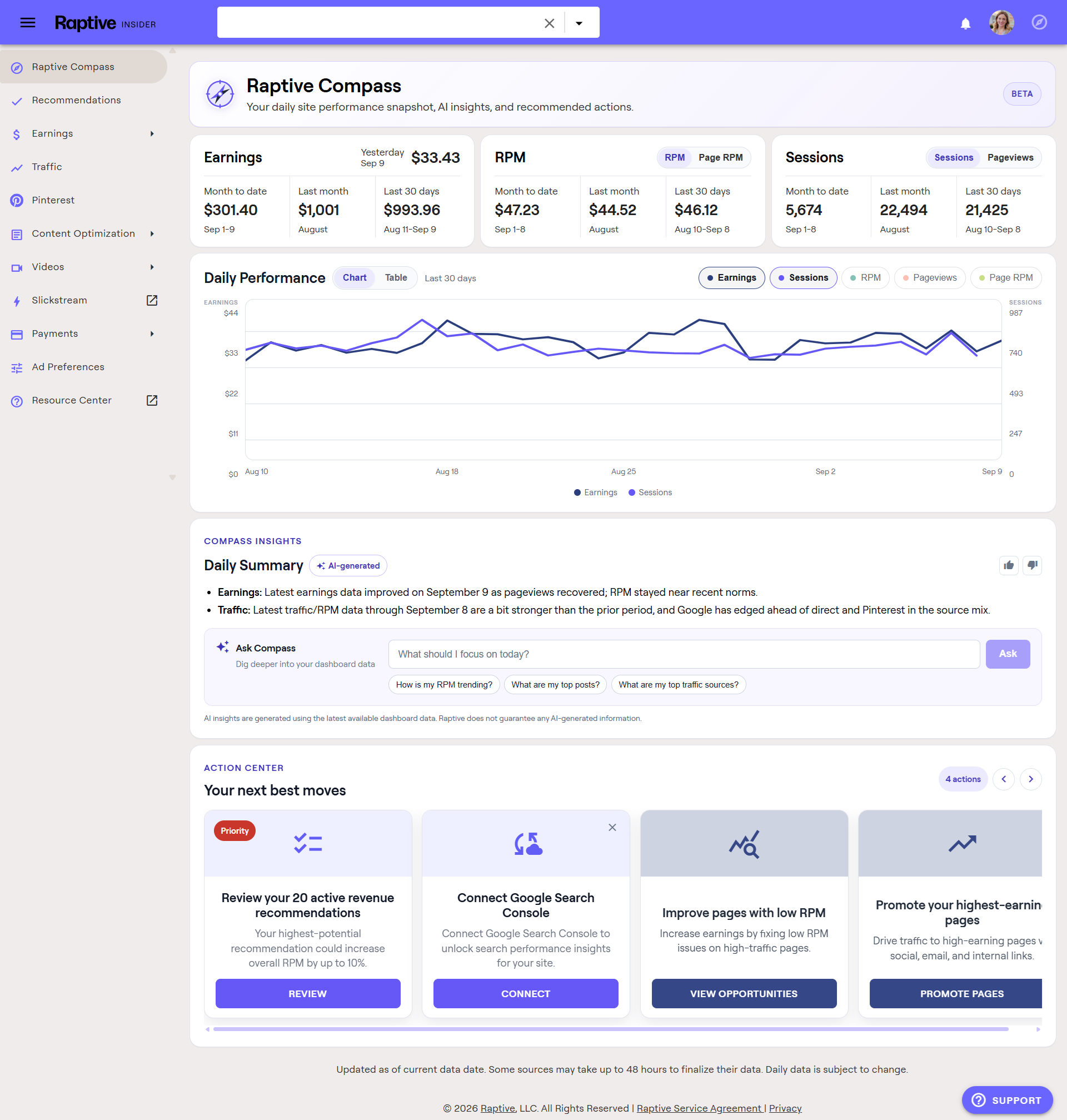
Task: Click the AI-generated badge
Action: (348, 566)
